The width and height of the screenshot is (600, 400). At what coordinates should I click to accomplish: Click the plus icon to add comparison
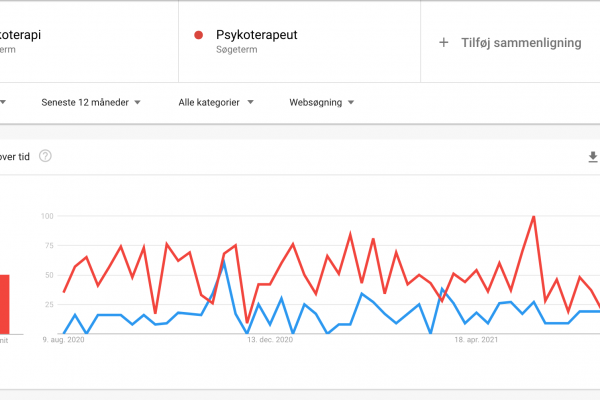click(x=444, y=43)
